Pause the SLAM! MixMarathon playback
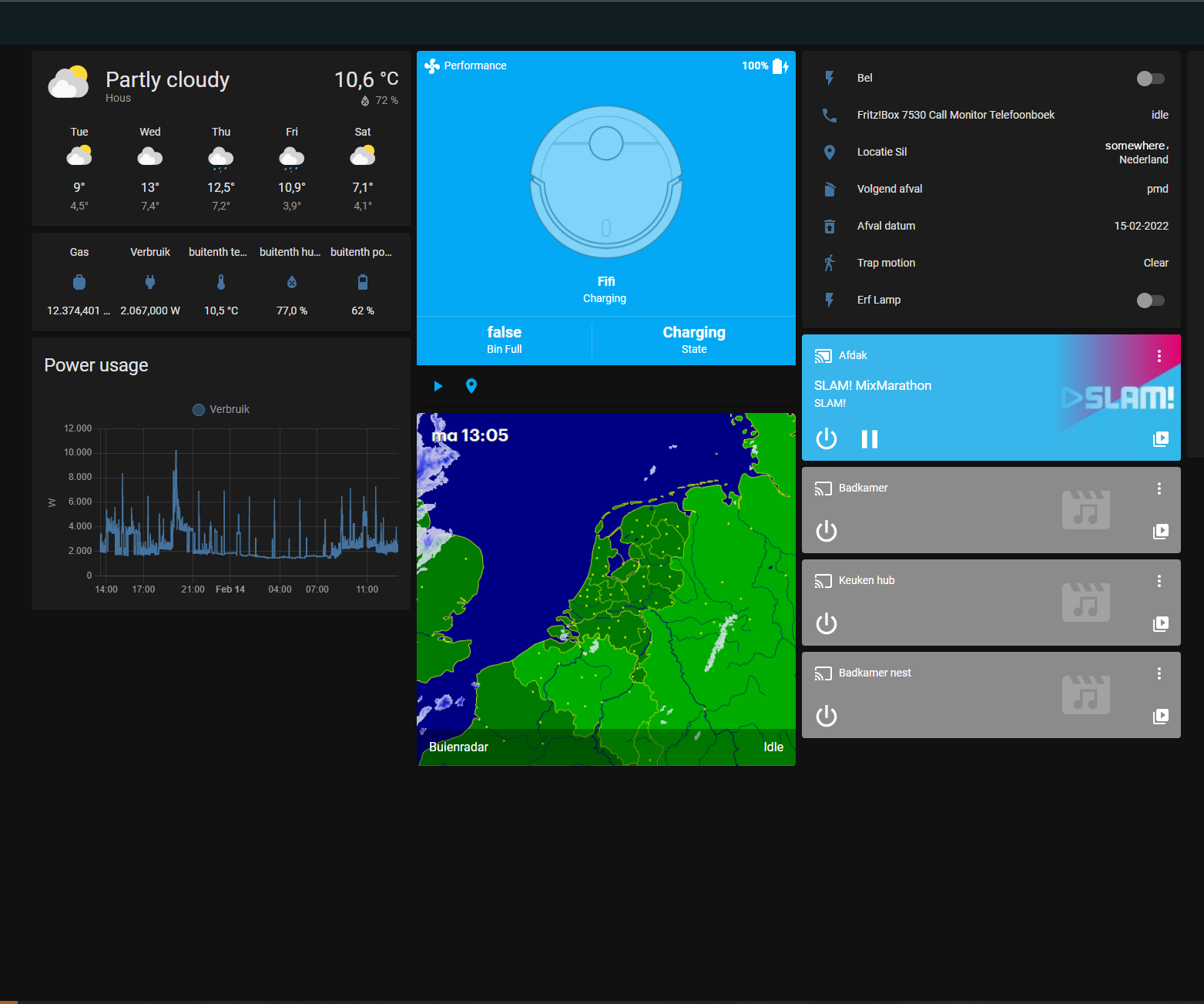1204x1004 pixels. point(869,439)
